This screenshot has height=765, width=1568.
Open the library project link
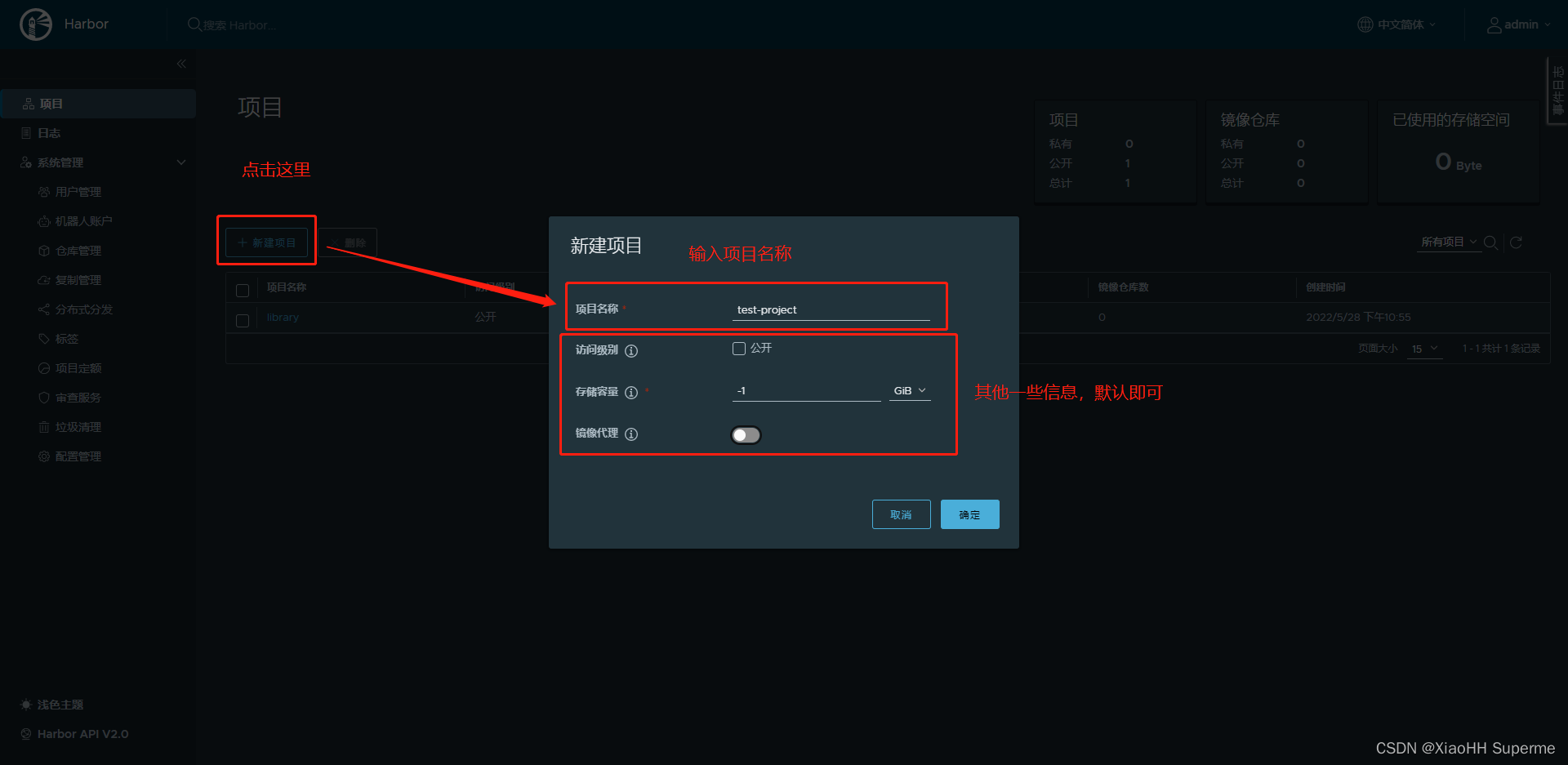point(283,318)
